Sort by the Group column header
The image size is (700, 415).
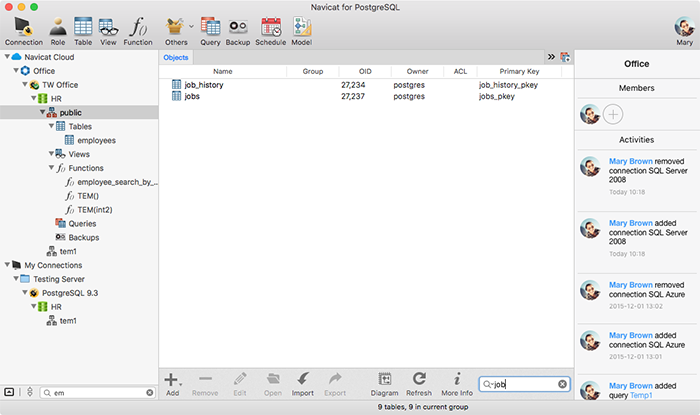[x=312, y=71]
